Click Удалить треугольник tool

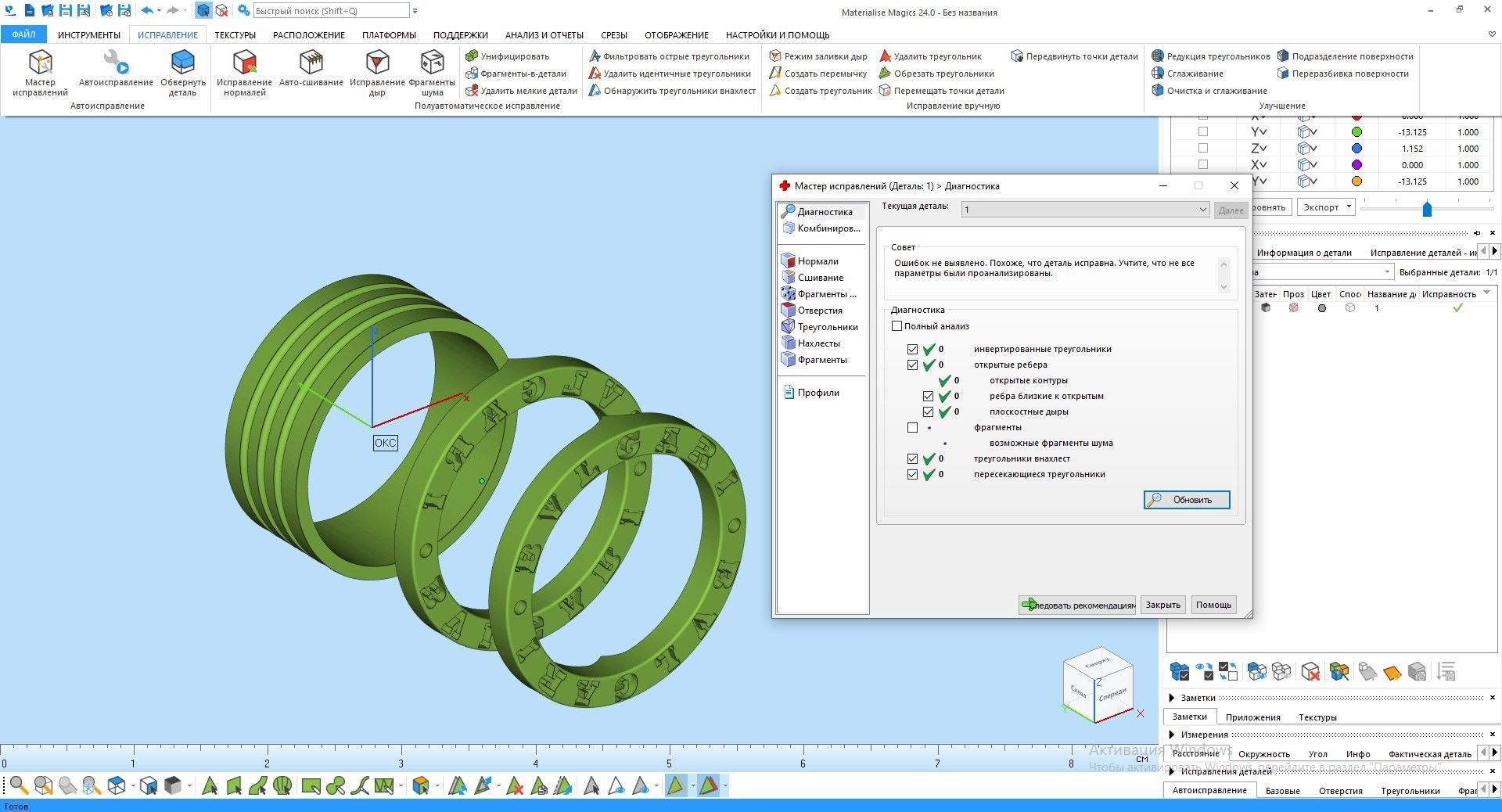[x=930, y=56]
